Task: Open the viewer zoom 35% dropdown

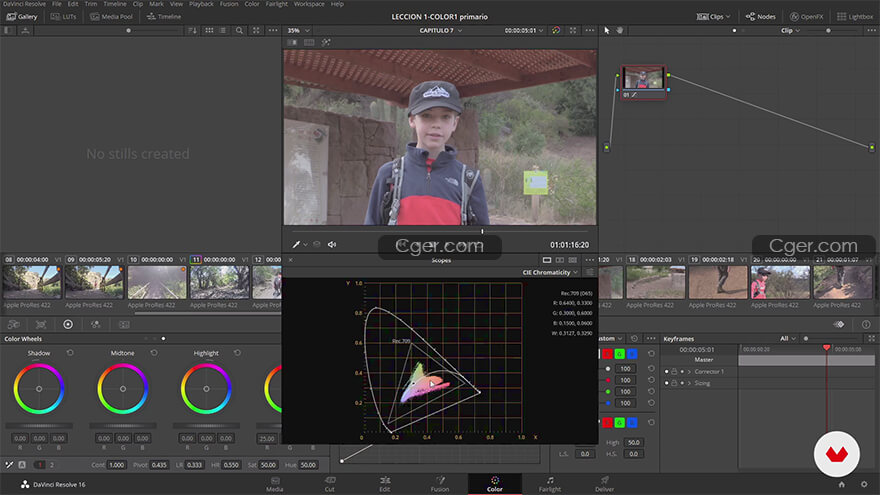Action: point(298,30)
